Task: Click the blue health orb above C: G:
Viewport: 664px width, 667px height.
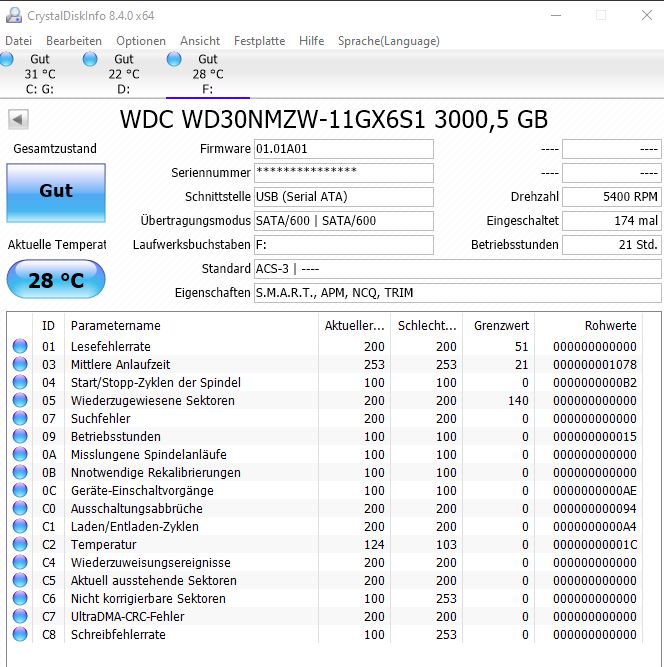Action: coord(7,59)
